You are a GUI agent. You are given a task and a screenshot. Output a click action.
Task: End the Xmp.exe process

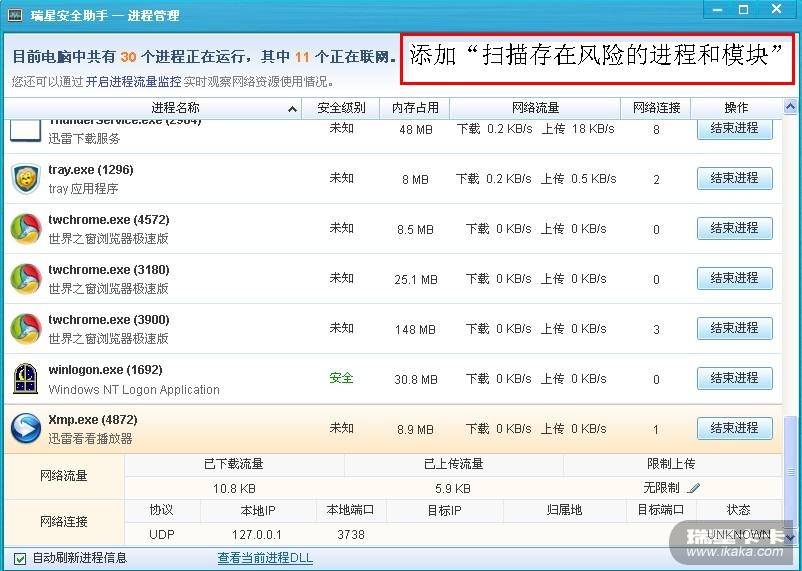(x=734, y=429)
